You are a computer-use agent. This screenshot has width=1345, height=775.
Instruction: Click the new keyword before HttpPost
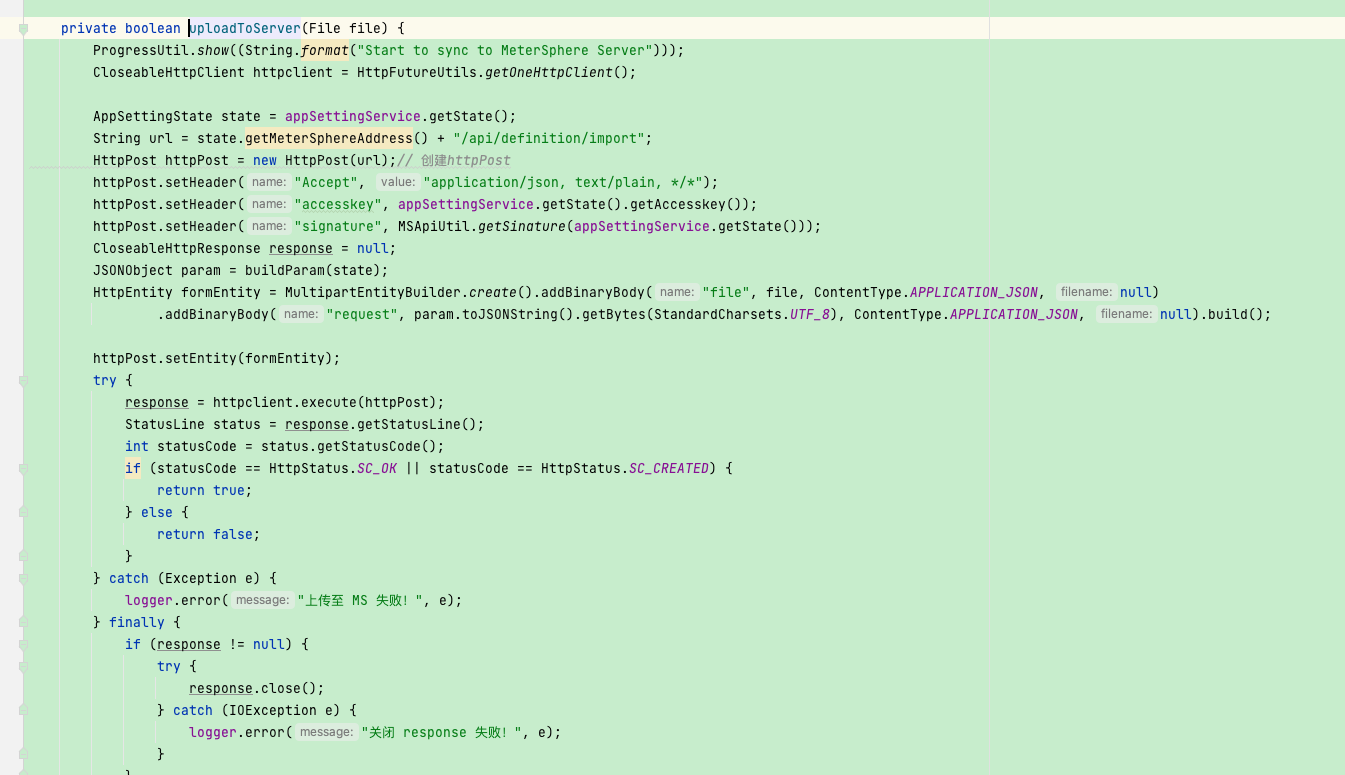(x=265, y=160)
